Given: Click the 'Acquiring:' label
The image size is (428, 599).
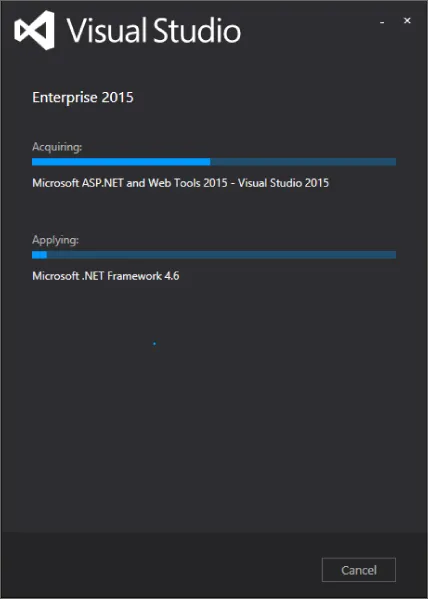Looking at the screenshot, I should tap(57, 147).
